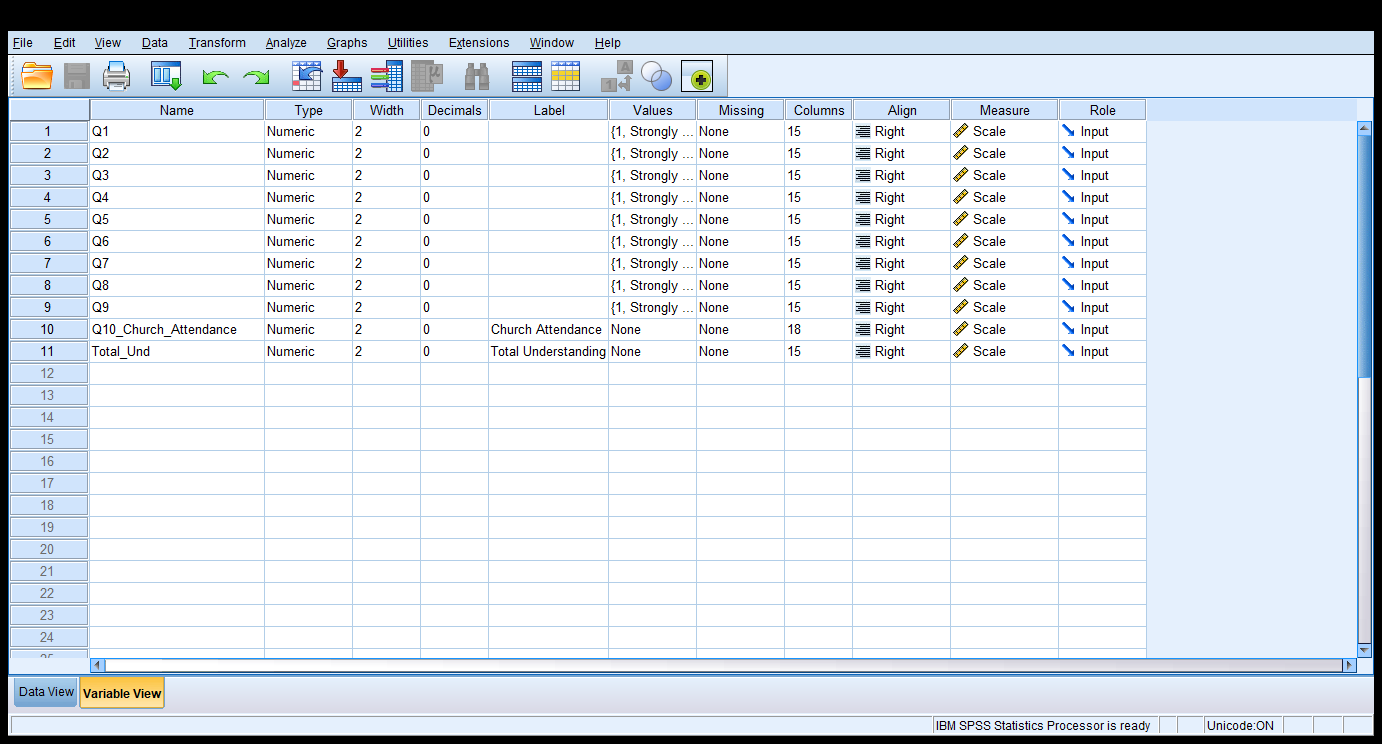Open the Utilities menu
Screen dimensions: 1382x744
(408, 43)
